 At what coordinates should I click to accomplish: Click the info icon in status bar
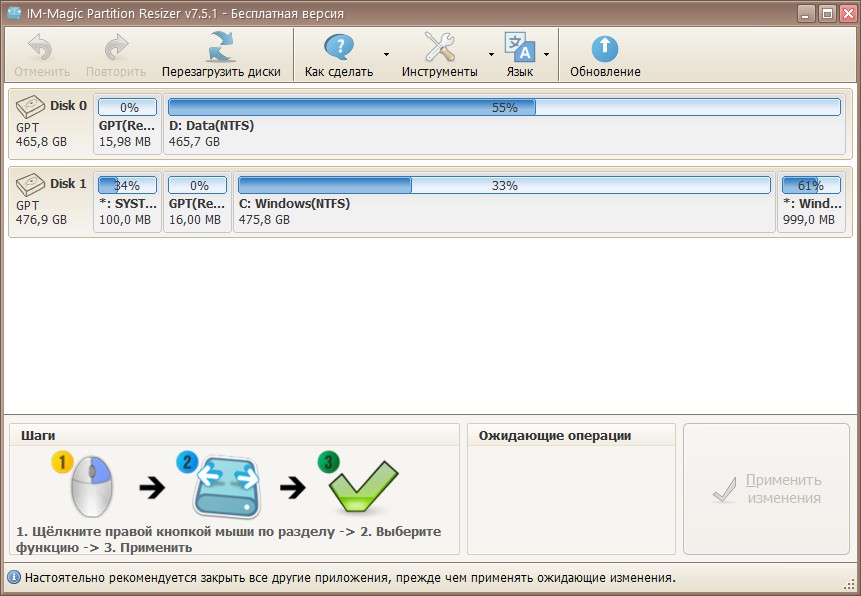pyautogui.click(x=14, y=577)
